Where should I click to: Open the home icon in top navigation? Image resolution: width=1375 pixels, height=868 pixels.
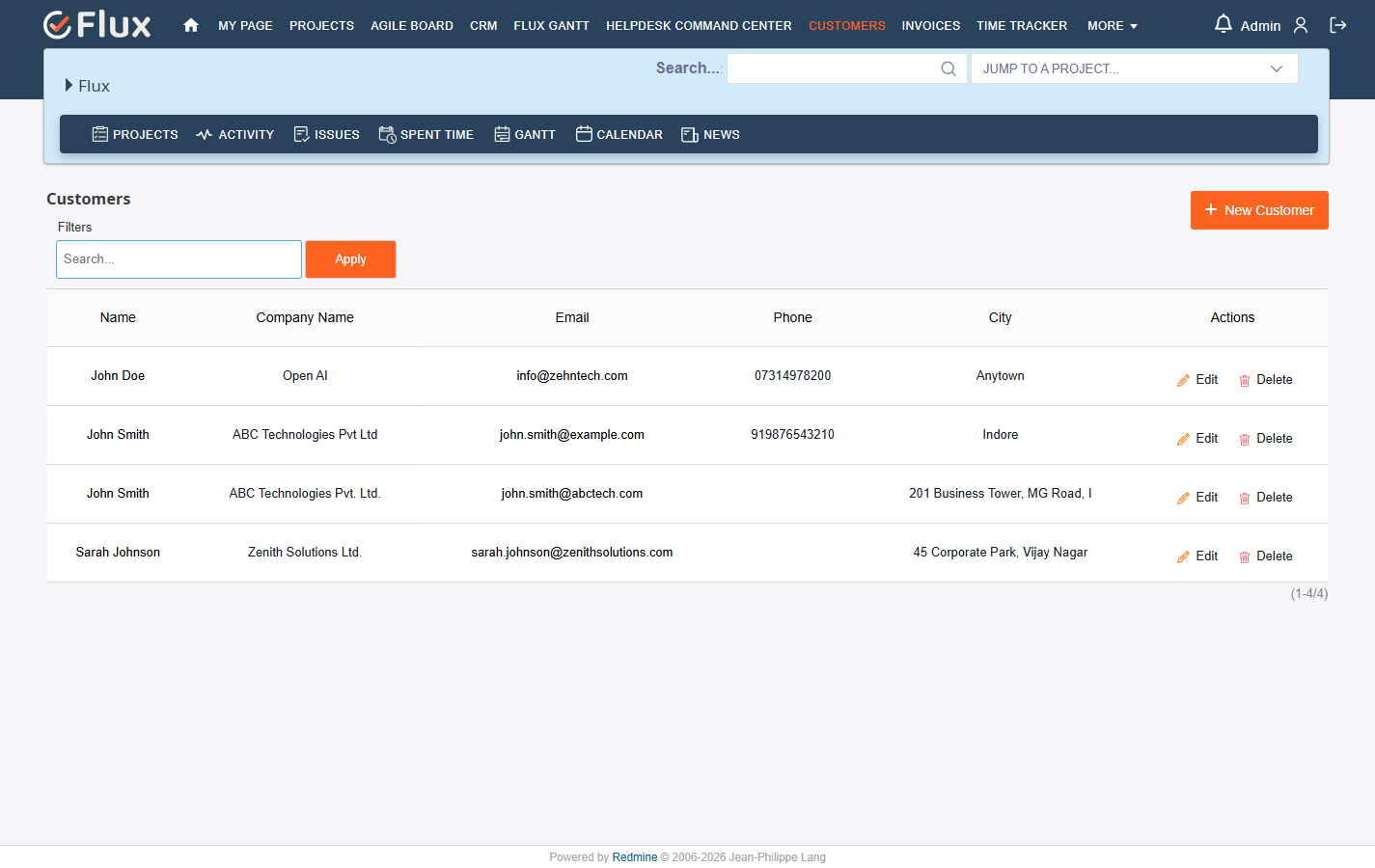[191, 26]
